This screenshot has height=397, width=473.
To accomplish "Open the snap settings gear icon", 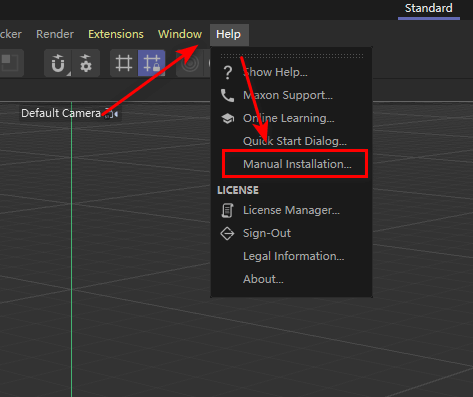I will (x=86, y=63).
